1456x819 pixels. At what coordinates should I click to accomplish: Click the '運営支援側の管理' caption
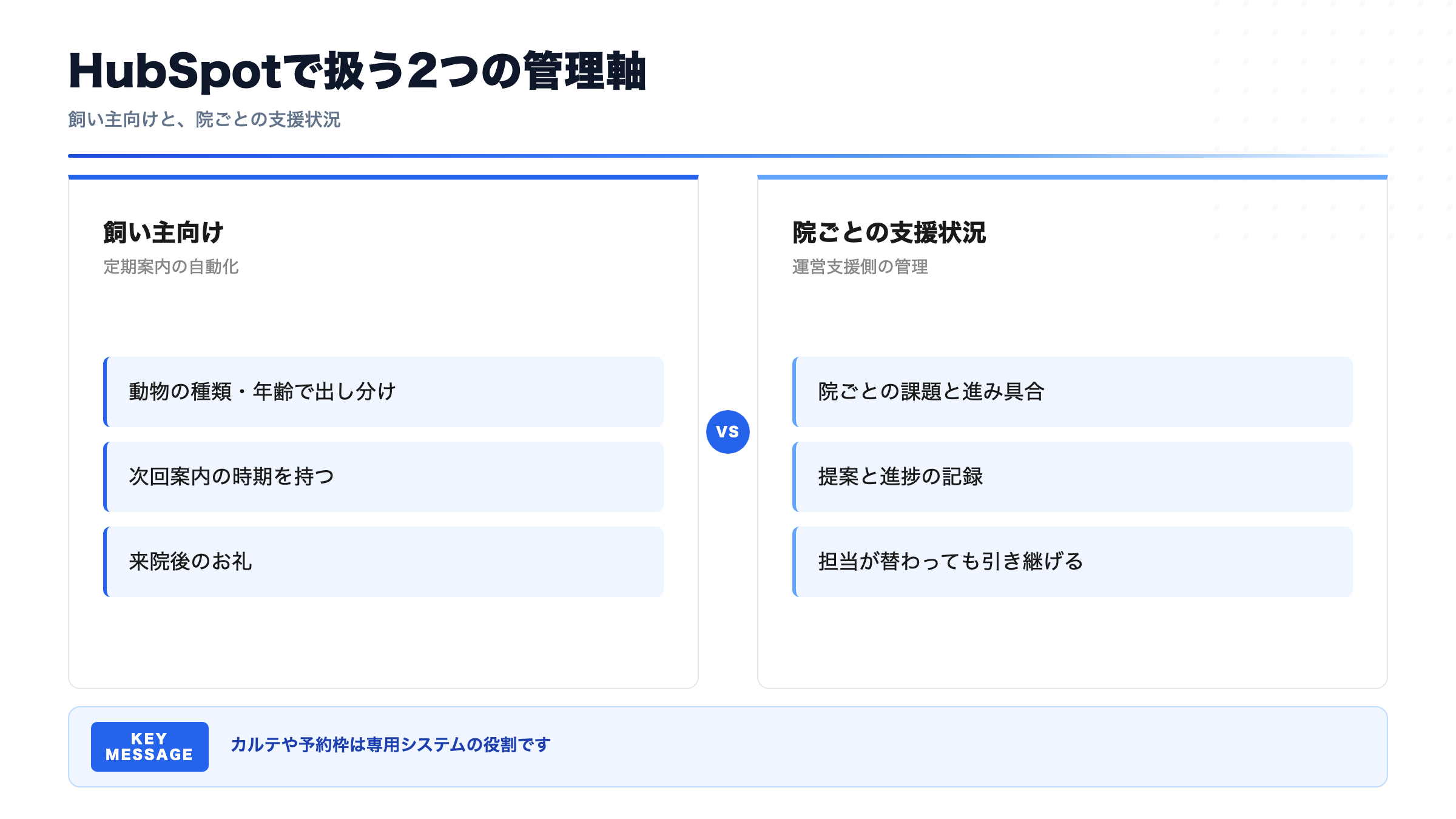tap(860, 267)
